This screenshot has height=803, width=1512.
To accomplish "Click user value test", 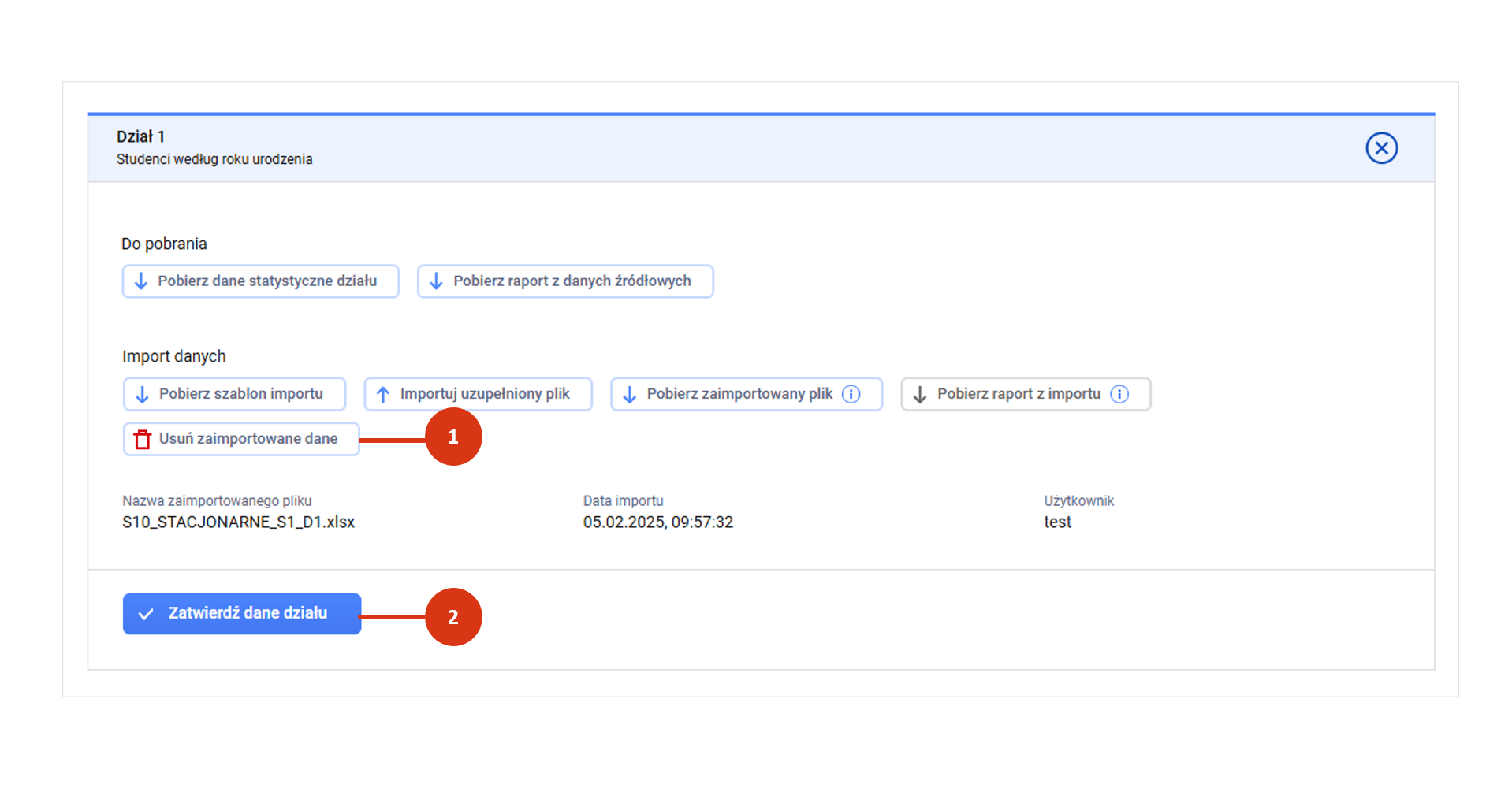I will tap(1058, 522).
